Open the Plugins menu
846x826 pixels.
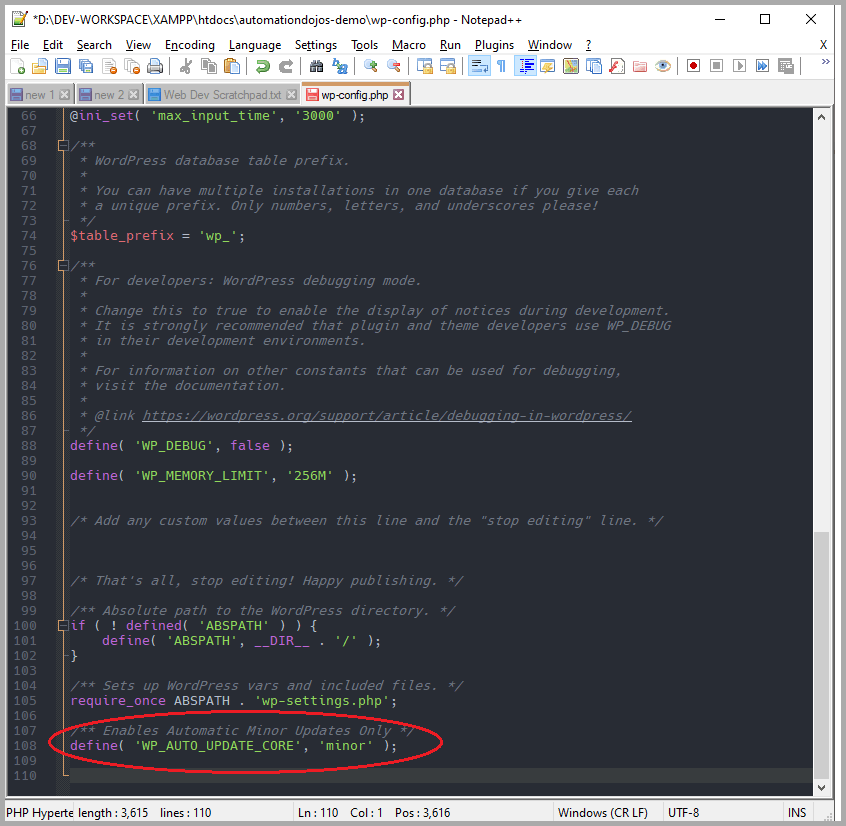[x=494, y=45]
